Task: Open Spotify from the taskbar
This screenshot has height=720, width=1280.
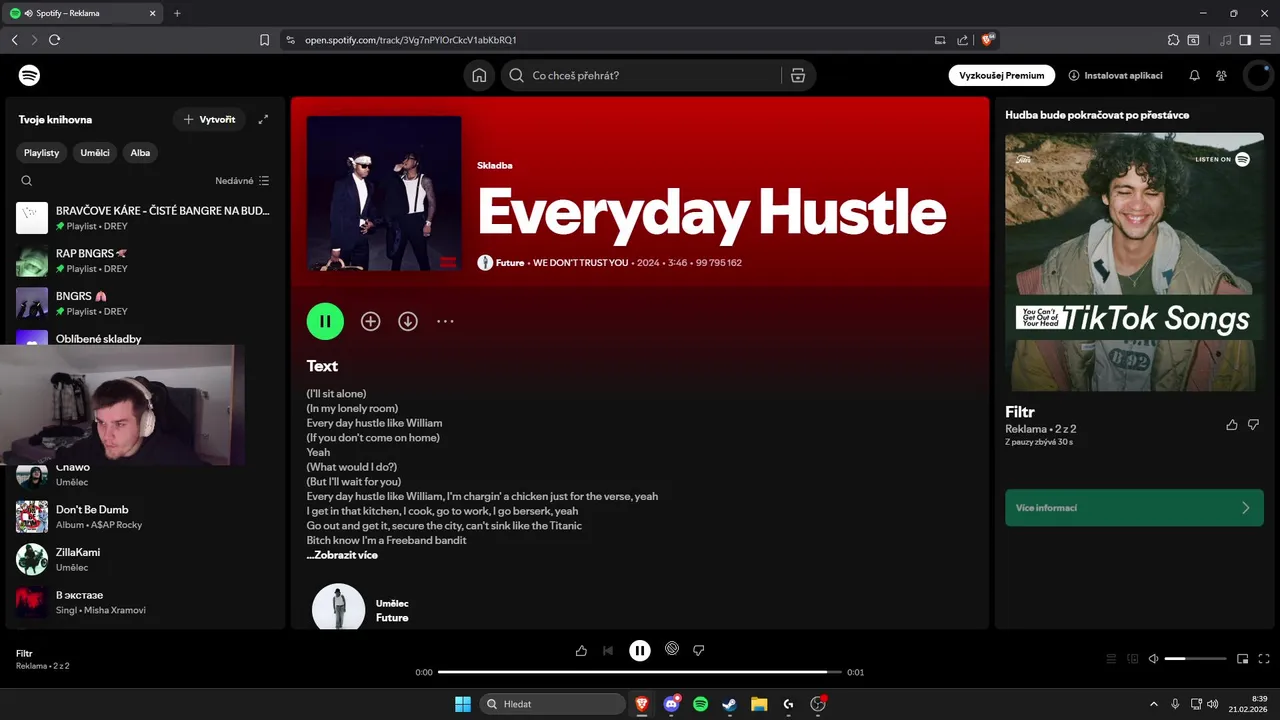Action: [x=700, y=704]
